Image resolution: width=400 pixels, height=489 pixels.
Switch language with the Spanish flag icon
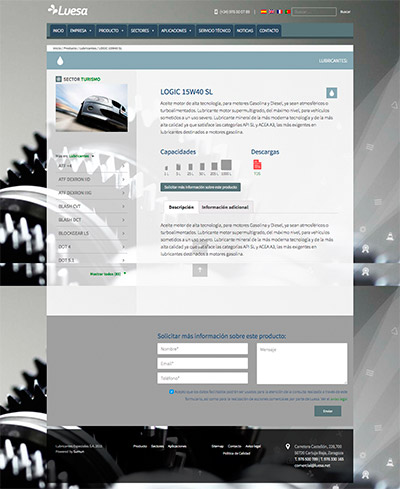coord(263,12)
